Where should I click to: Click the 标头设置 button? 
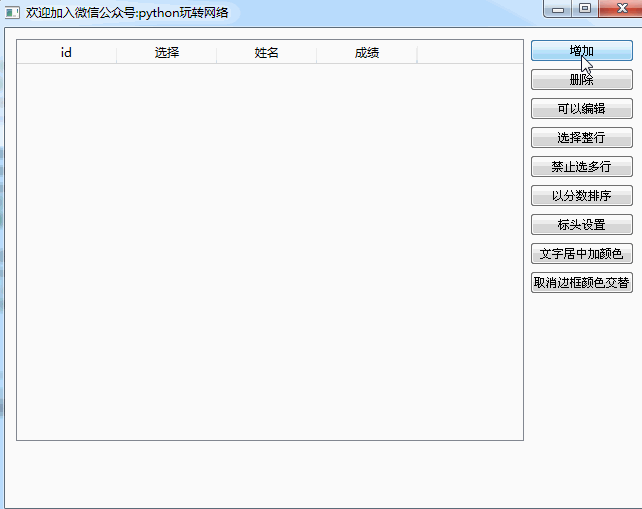581,225
